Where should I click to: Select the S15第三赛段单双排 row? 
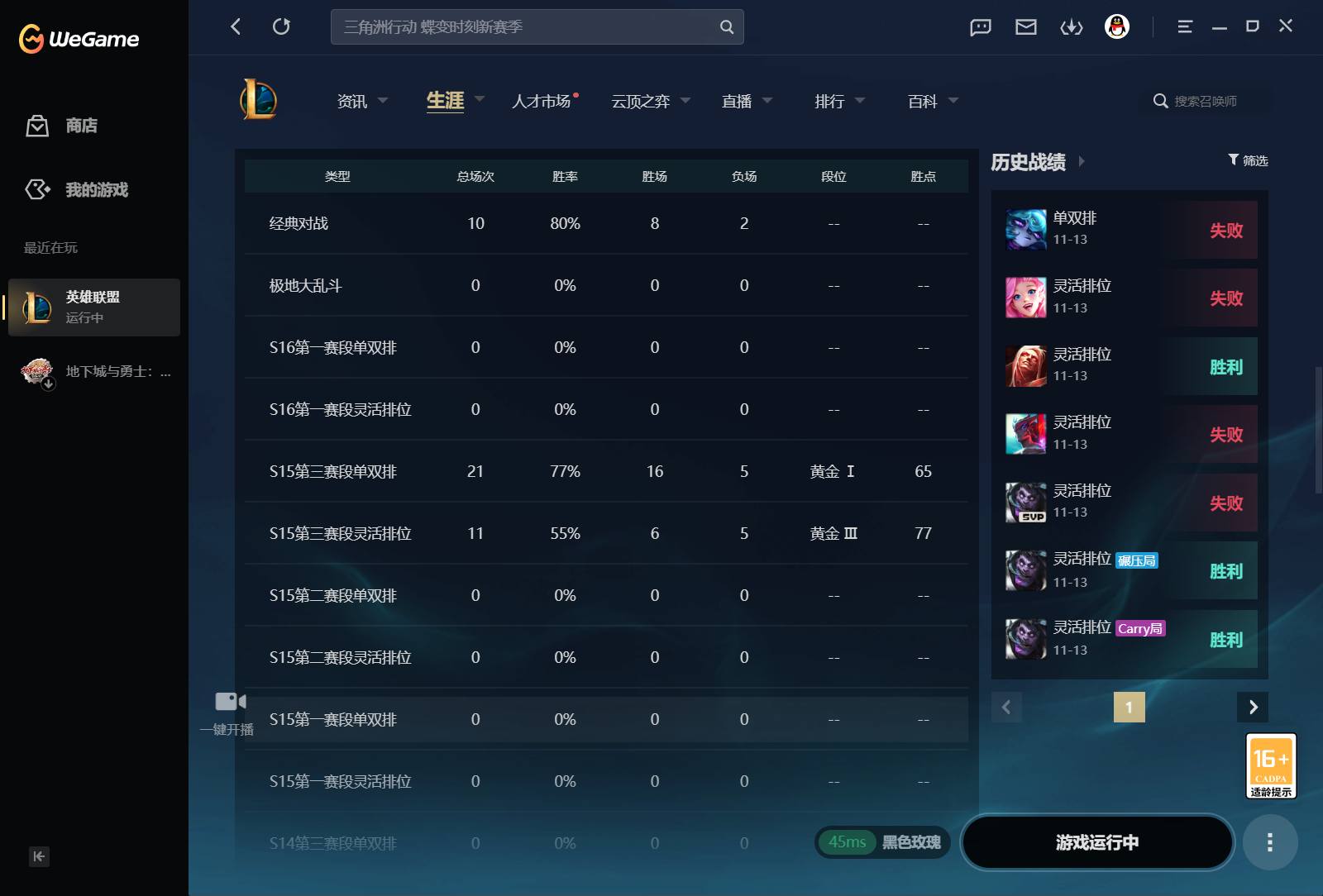[606, 471]
